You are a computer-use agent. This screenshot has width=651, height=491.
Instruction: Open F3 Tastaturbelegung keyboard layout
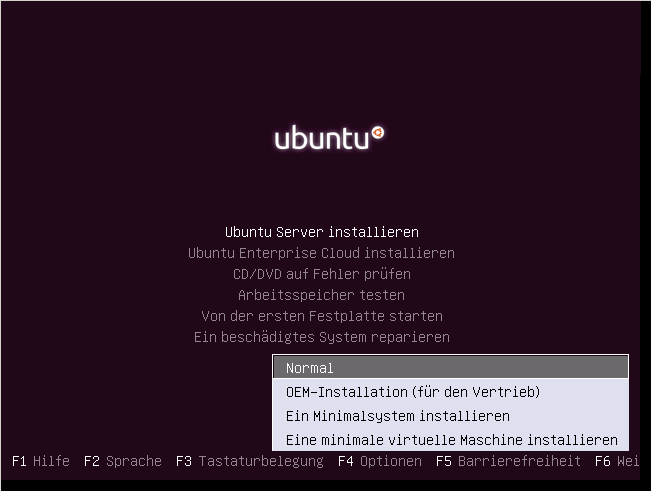pos(250,461)
